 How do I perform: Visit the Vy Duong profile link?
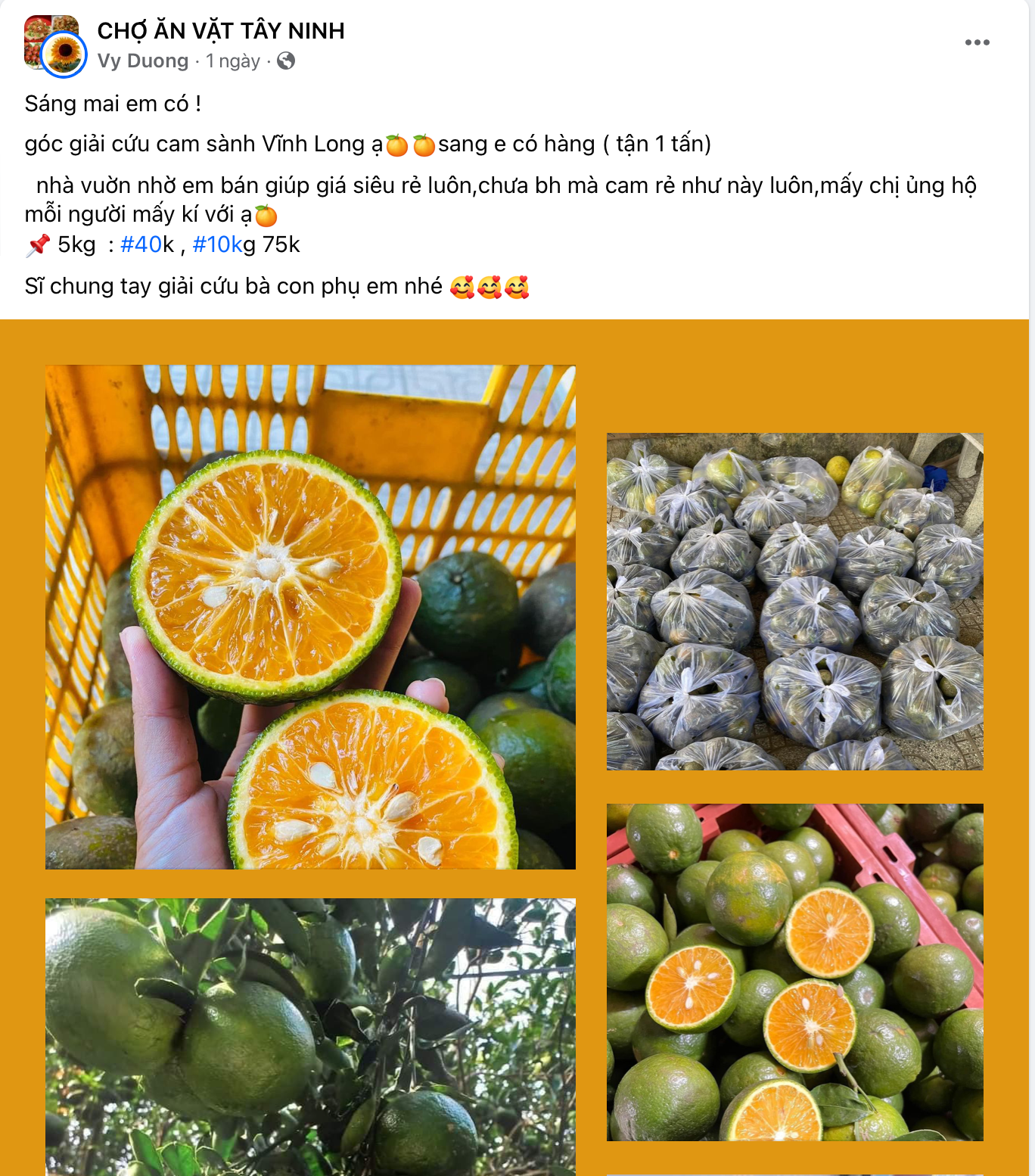click(x=143, y=61)
